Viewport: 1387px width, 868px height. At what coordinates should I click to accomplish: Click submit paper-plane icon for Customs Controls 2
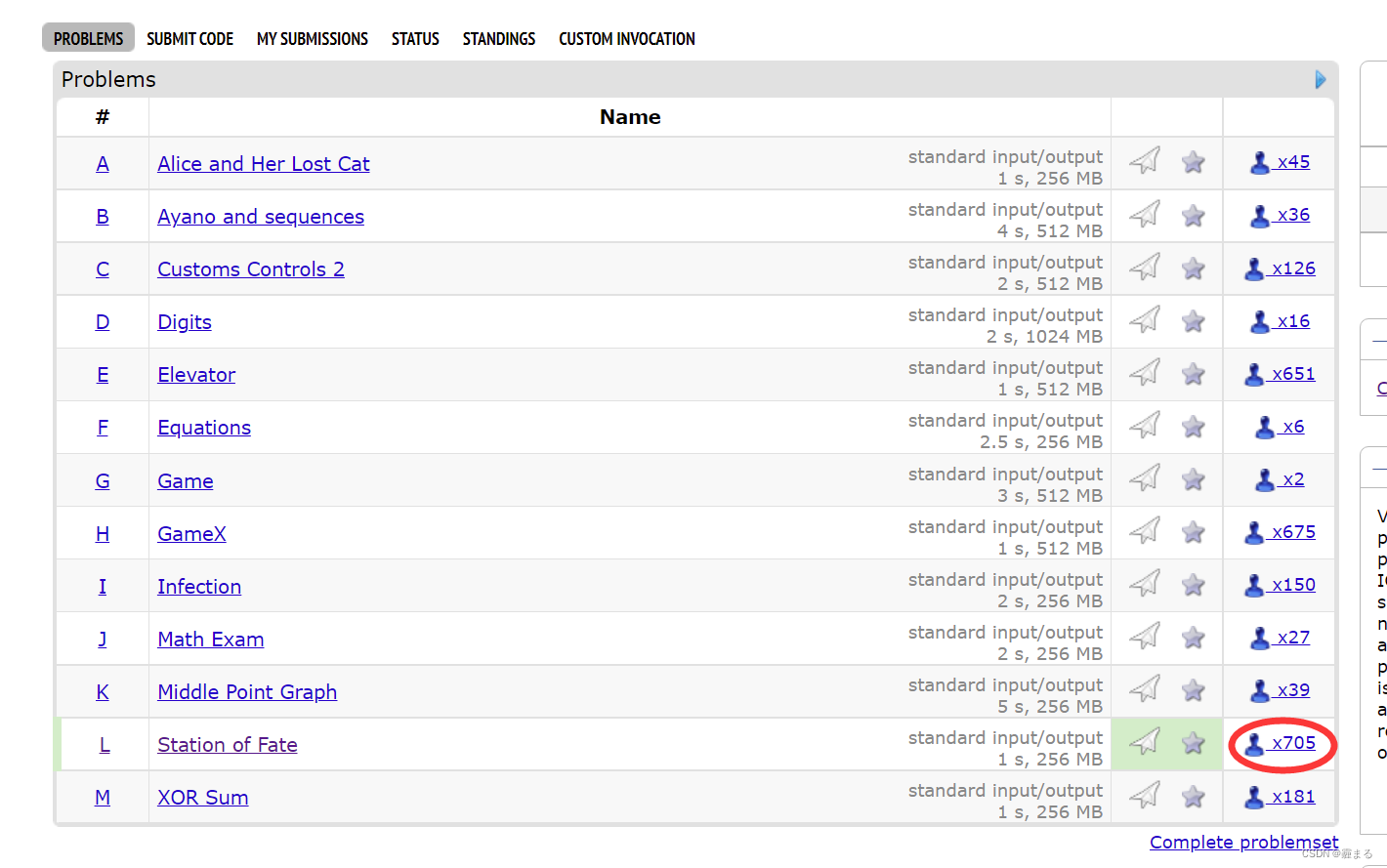tap(1145, 267)
